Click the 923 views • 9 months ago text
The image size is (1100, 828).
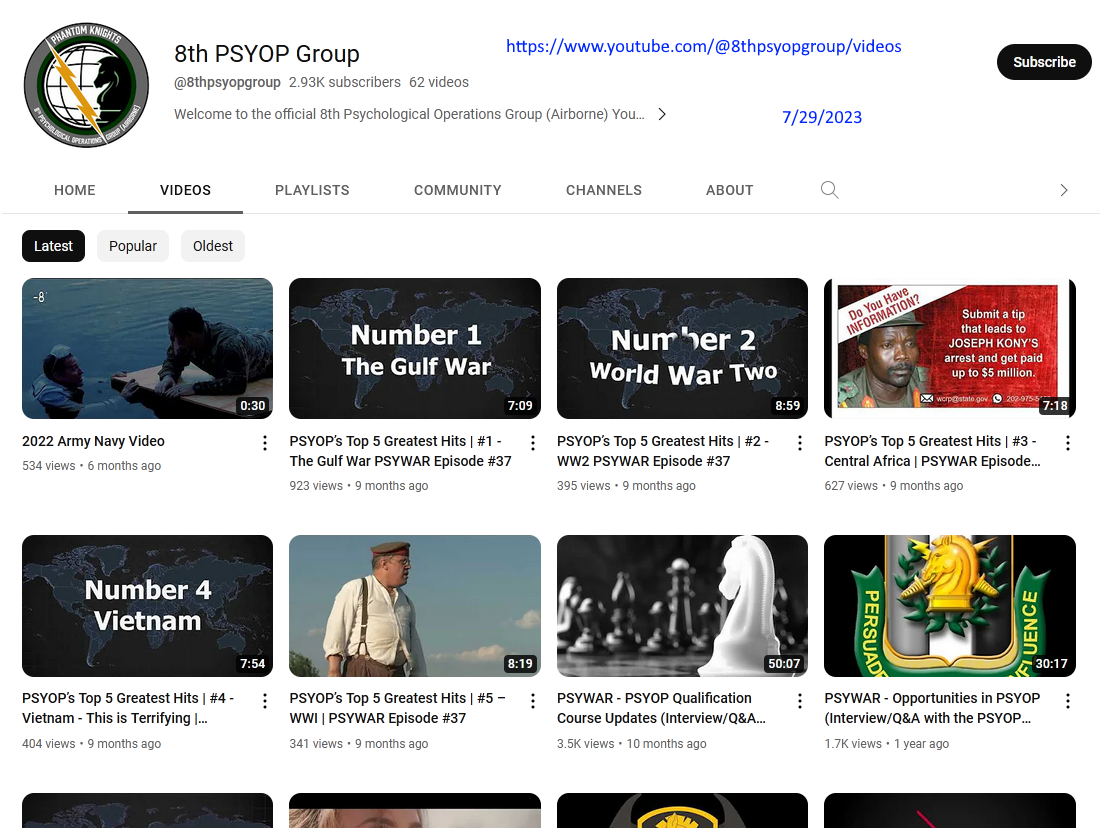pyautogui.click(x=358, y=486)
